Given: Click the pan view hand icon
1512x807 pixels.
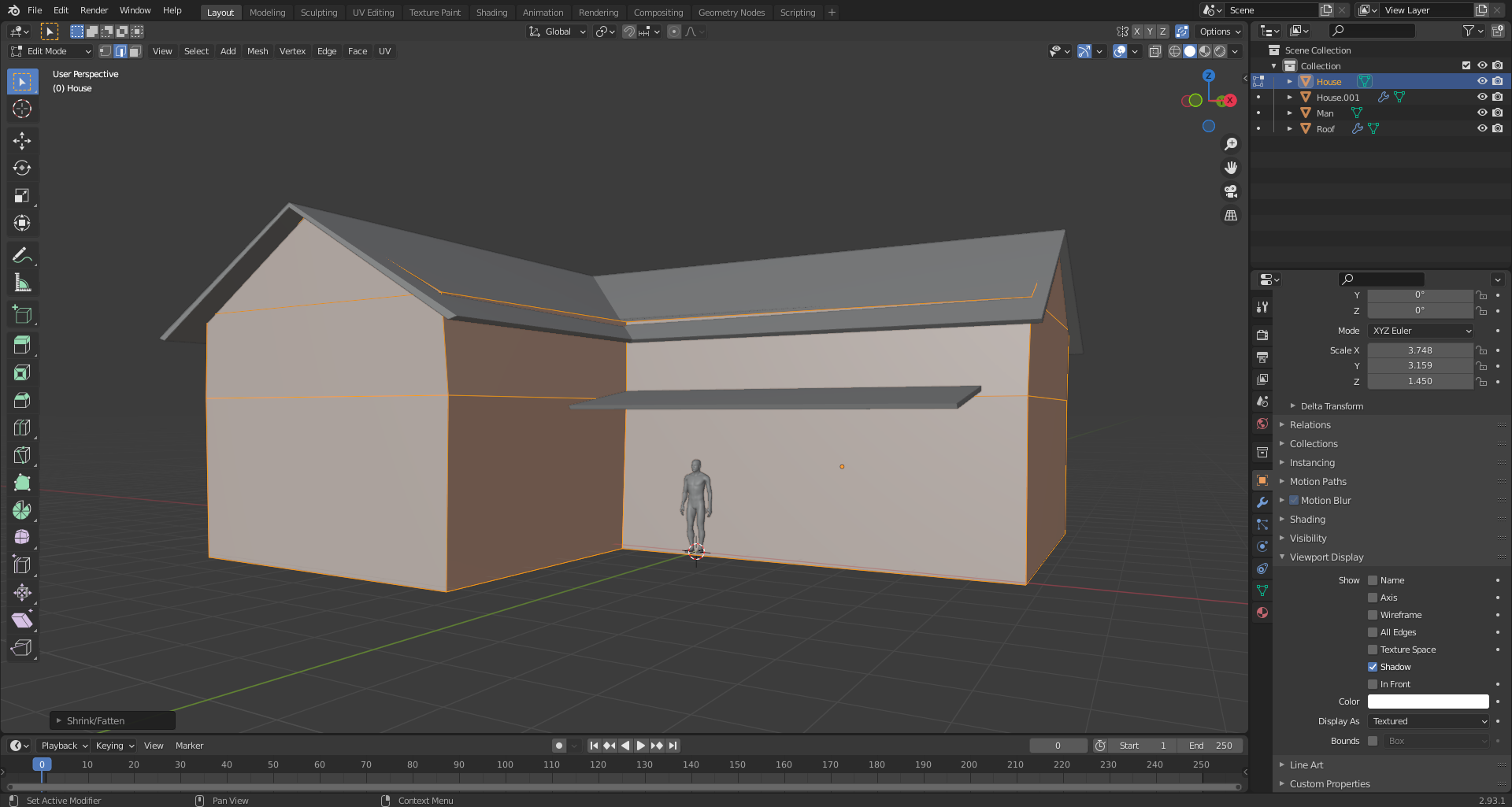Looking at the screenshot, I should click(1231, 168).
